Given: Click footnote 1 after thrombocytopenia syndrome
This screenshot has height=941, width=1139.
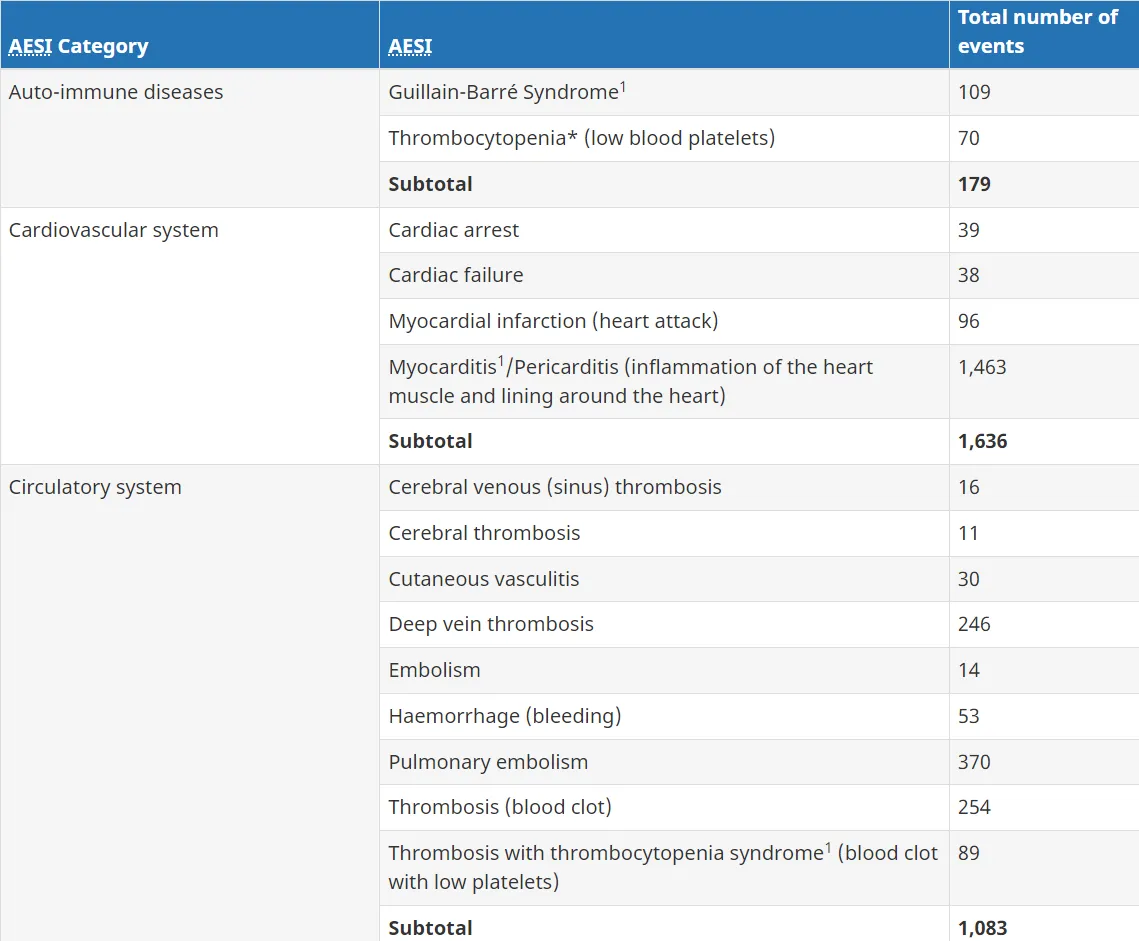Looking at the screenshot, I should pos(828,847).
